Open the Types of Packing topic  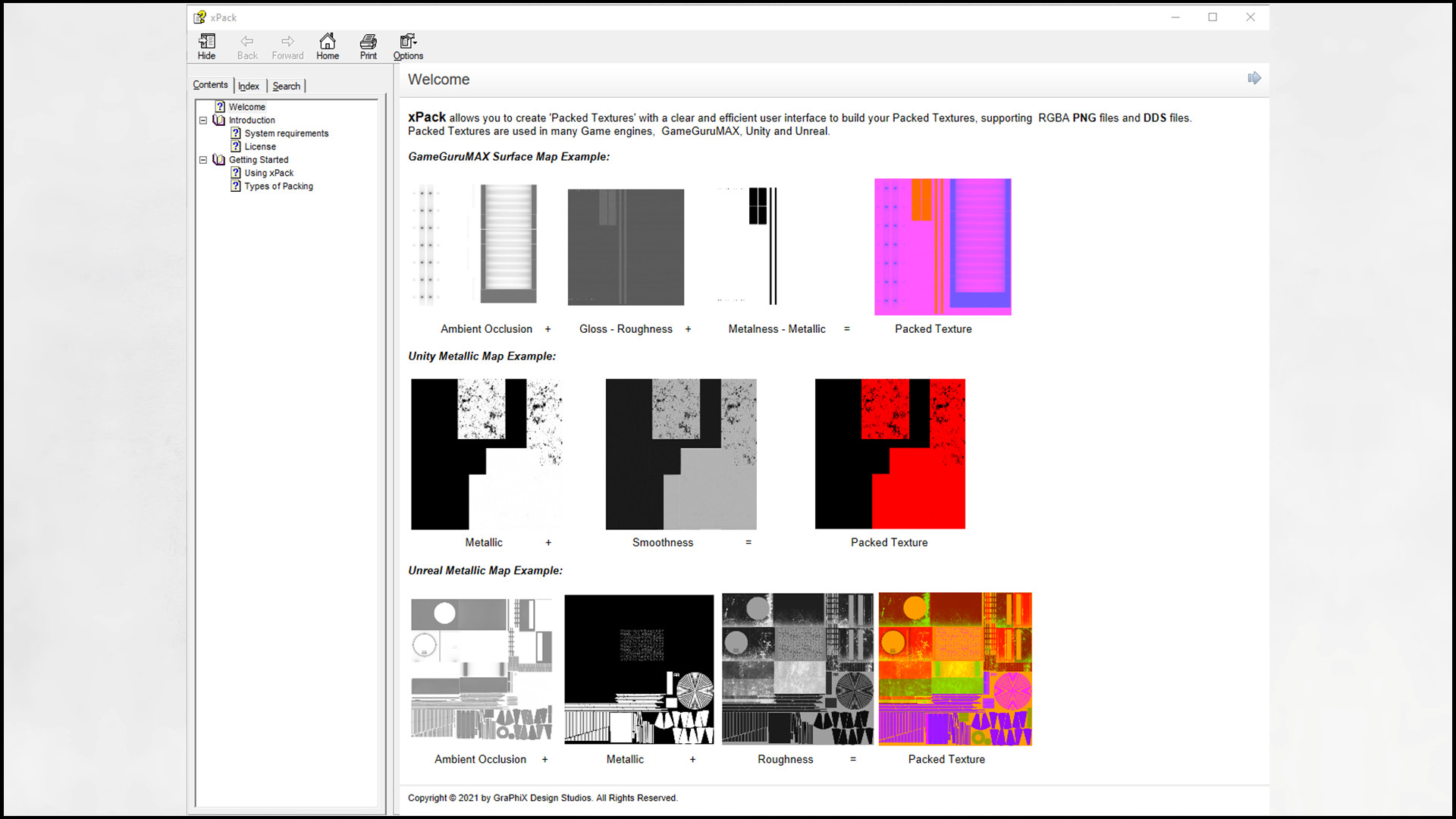click(x=279, y=186)
